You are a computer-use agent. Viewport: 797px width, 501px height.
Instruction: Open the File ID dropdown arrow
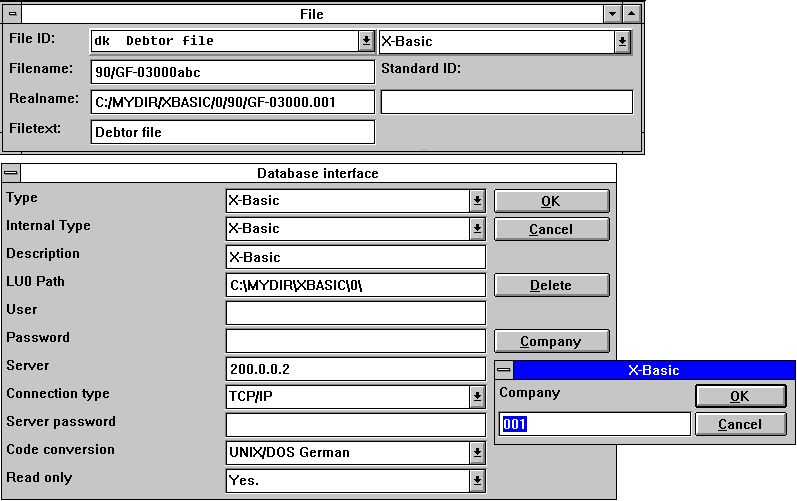pyautogui.click(x=366, y=41)
